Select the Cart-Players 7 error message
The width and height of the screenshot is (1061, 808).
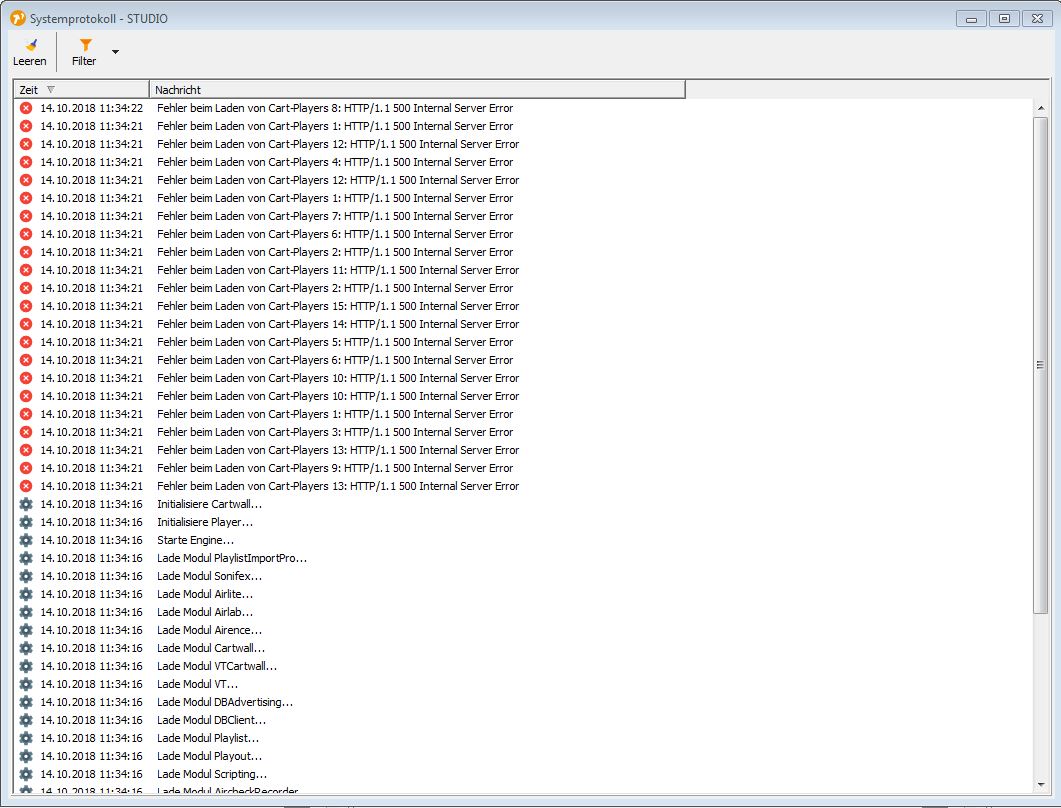point(335,216)
